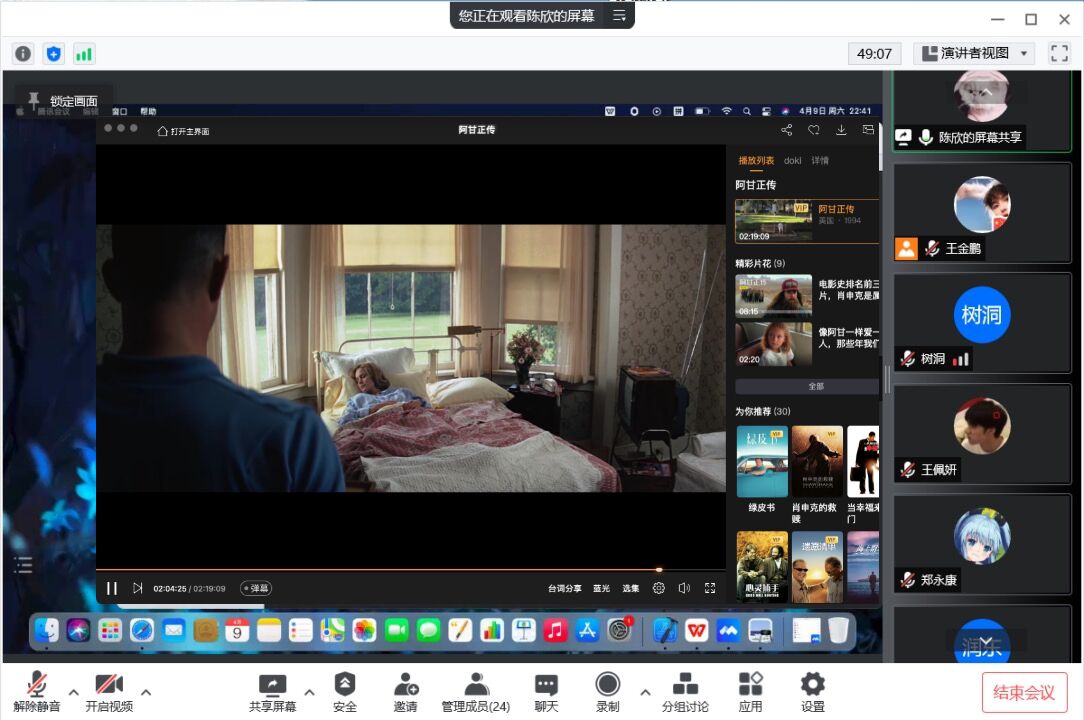Open 管理成员(24) member list

(476, 692)
